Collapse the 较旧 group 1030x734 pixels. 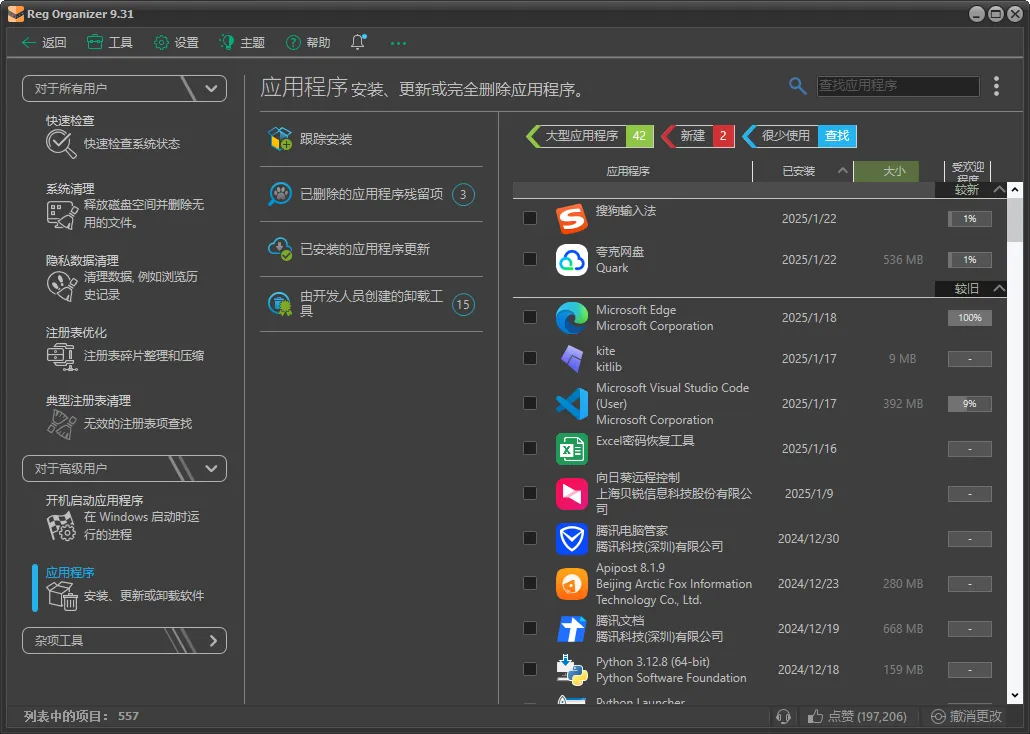pyautogui.click(x=998, y=288)
